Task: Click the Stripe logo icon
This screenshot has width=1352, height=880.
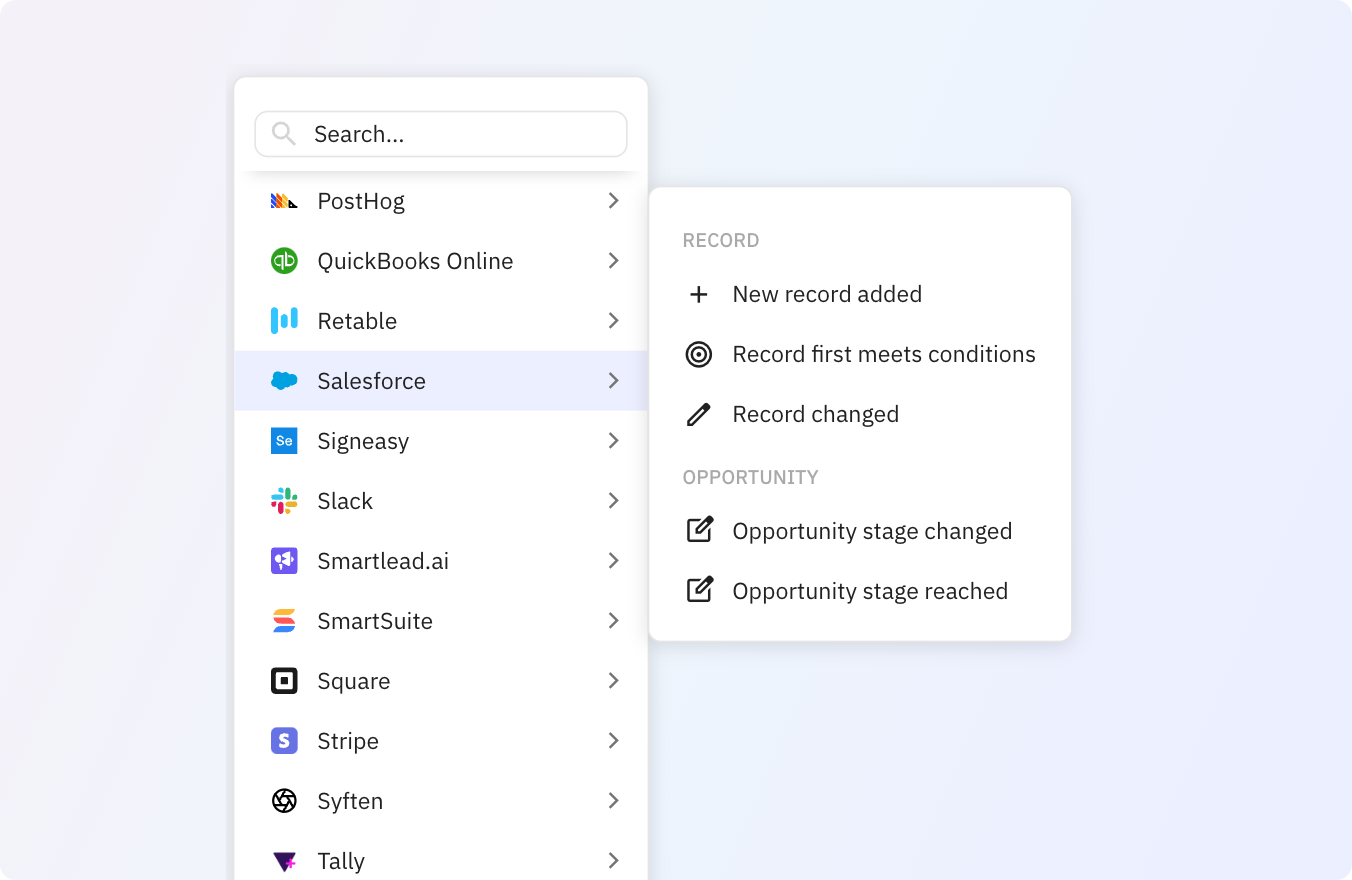Action: [x=284, y=741]
